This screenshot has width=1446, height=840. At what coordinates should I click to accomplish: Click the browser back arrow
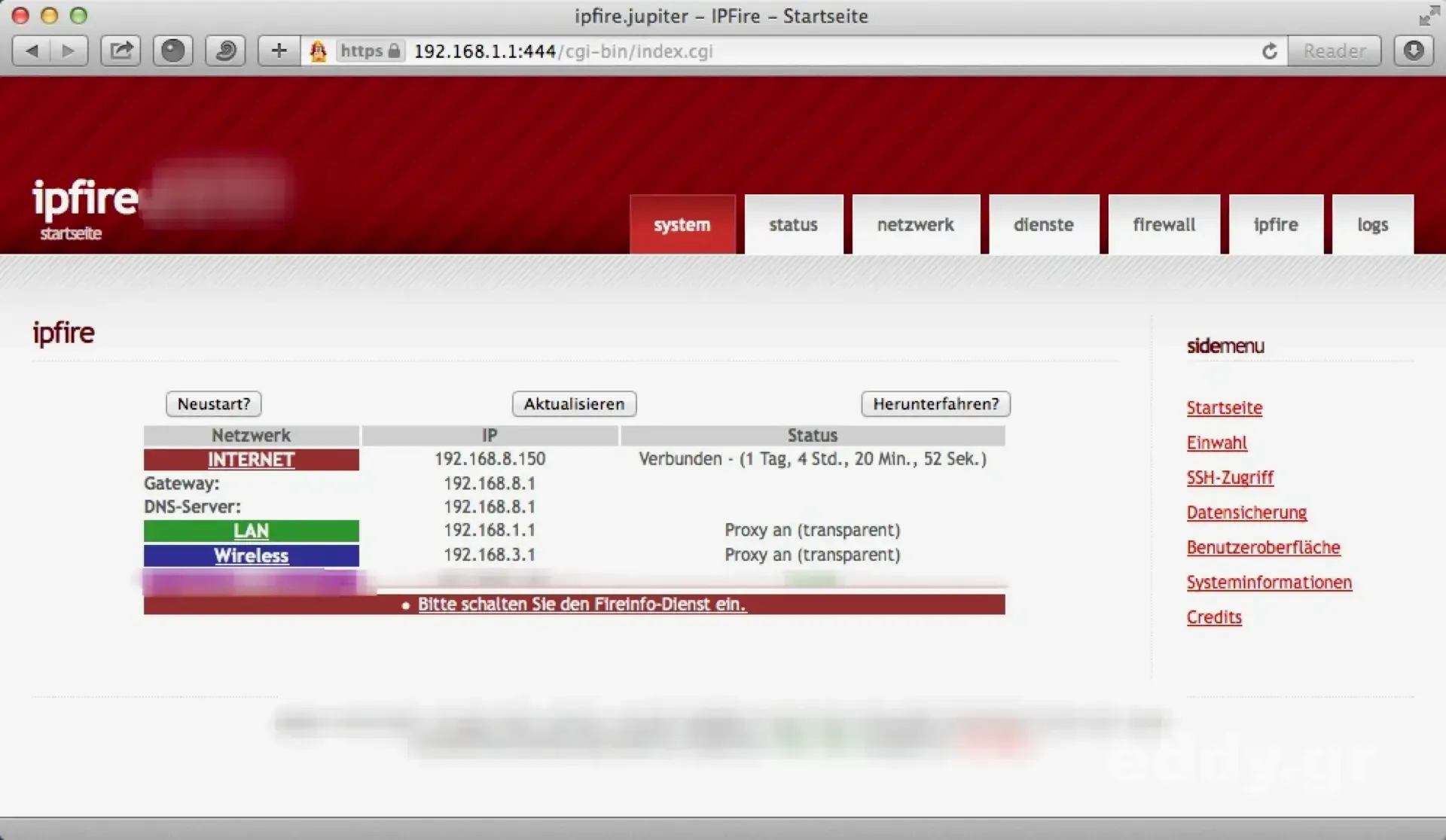[x=32, y=51]
